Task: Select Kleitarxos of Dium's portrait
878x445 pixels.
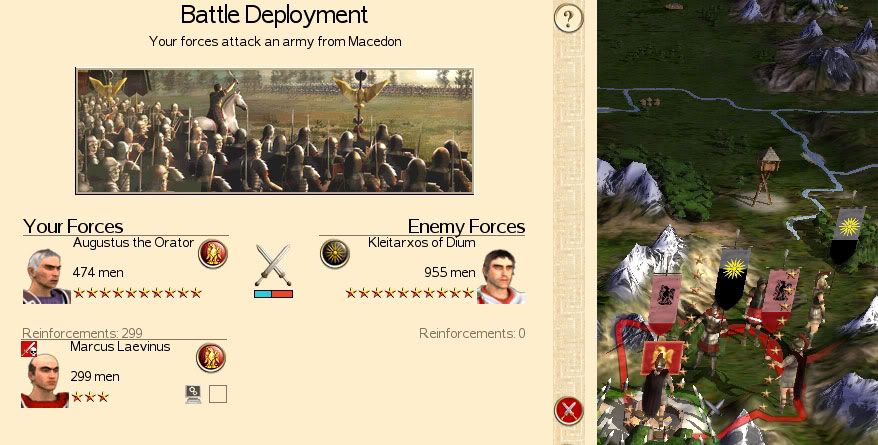Action: coord(501,277)
